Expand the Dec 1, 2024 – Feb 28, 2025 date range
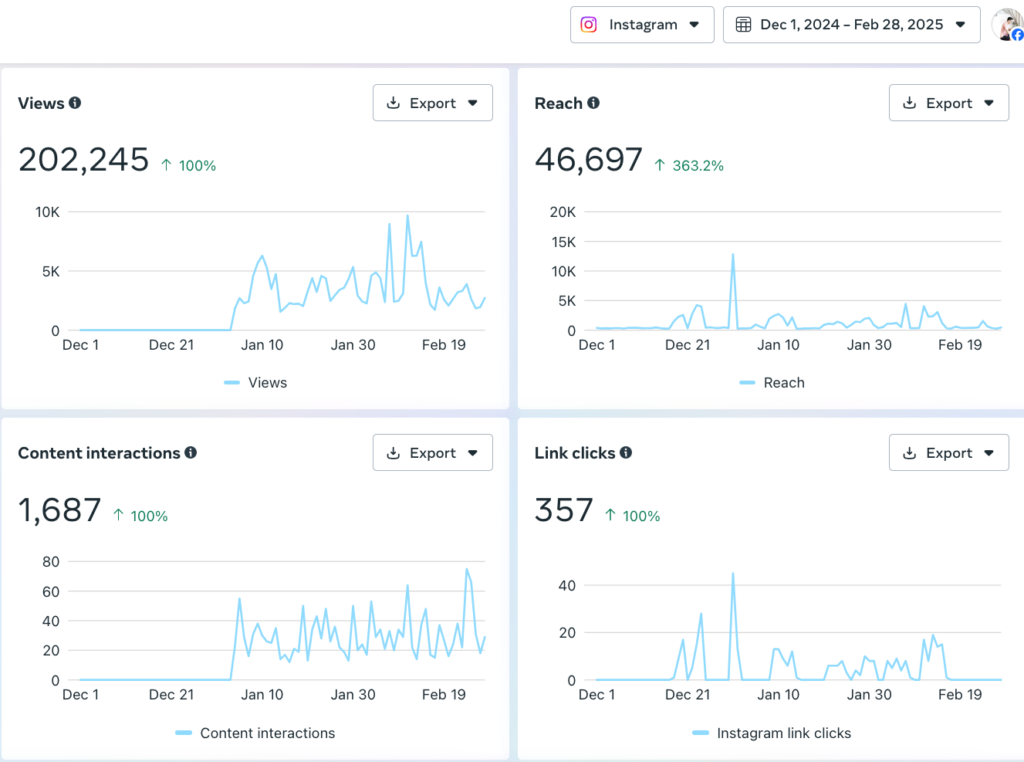1024x762 pixels. 851,25
